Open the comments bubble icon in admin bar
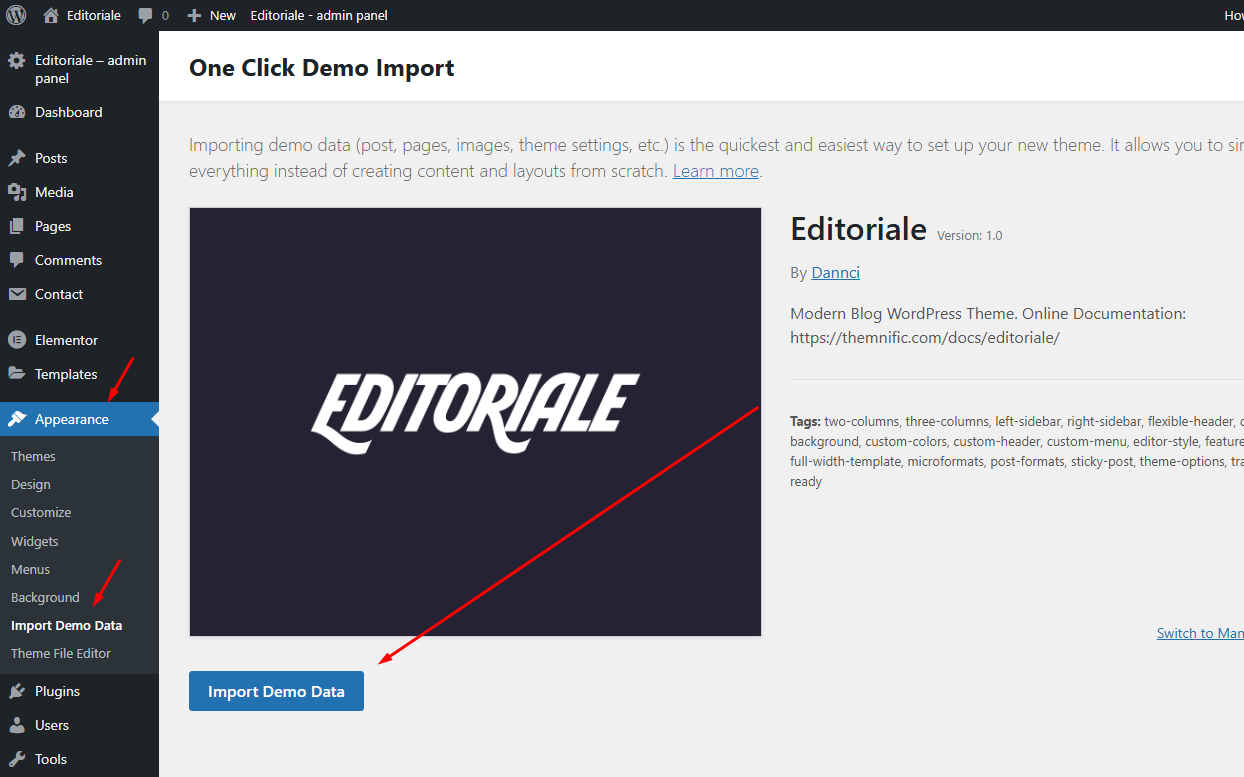1244x777 pixels. (146, 16)
